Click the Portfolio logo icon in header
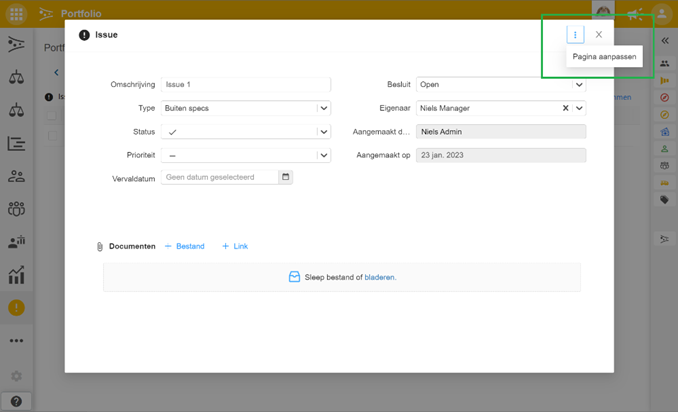678x412 pixels. 46,14
